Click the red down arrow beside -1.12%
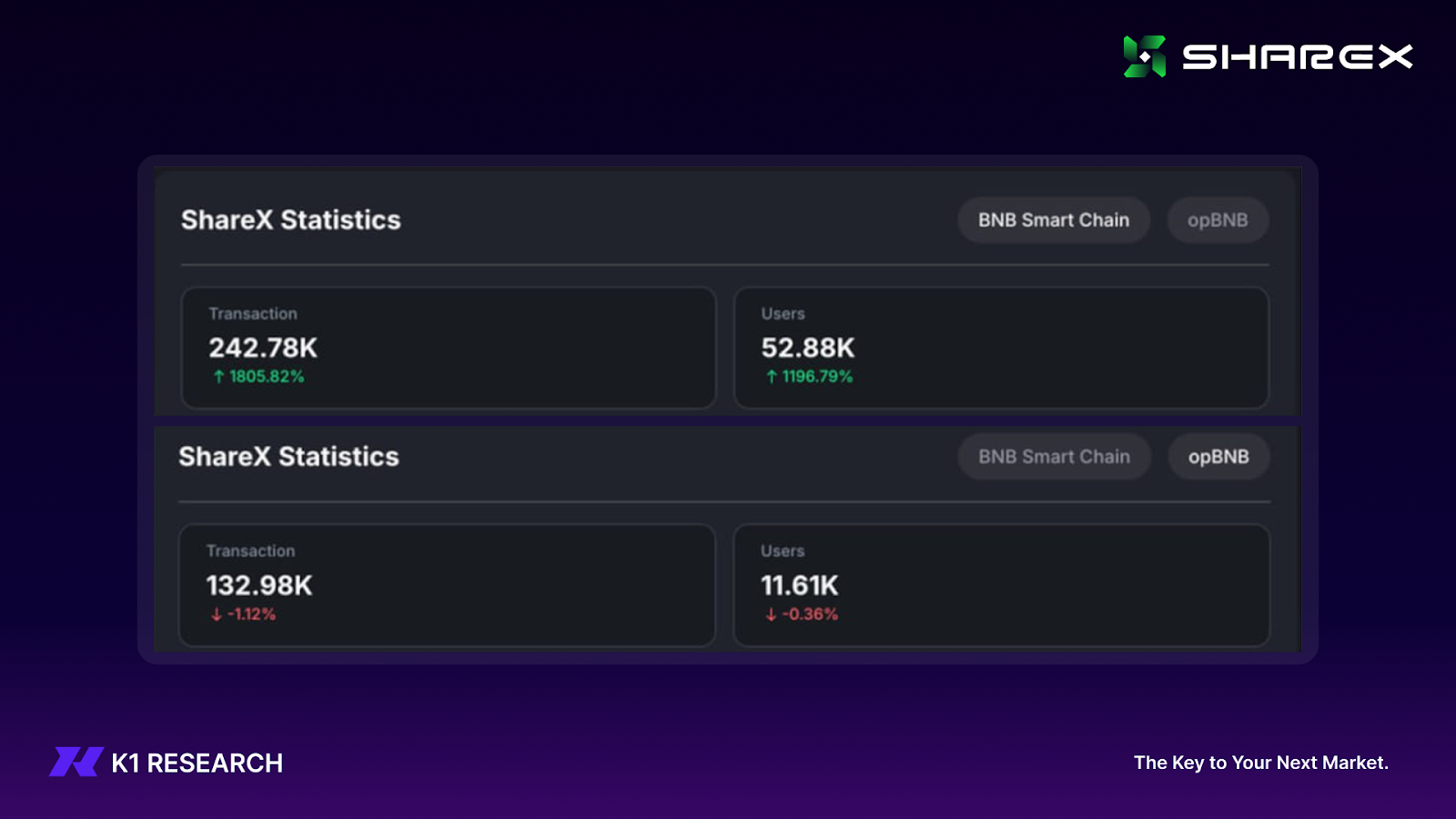 point(217,615)
